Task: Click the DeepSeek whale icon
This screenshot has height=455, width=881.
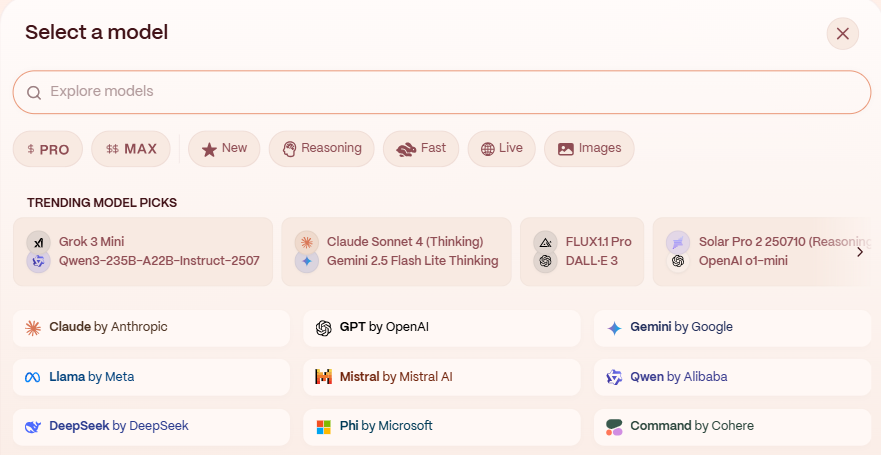Action: coord(33,427)
